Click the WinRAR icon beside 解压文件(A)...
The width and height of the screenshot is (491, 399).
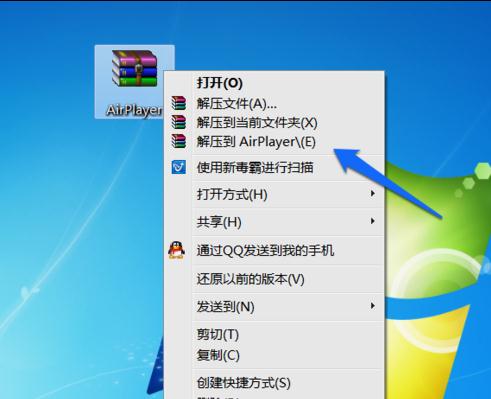pyautogui.click(x=179, y=103)
